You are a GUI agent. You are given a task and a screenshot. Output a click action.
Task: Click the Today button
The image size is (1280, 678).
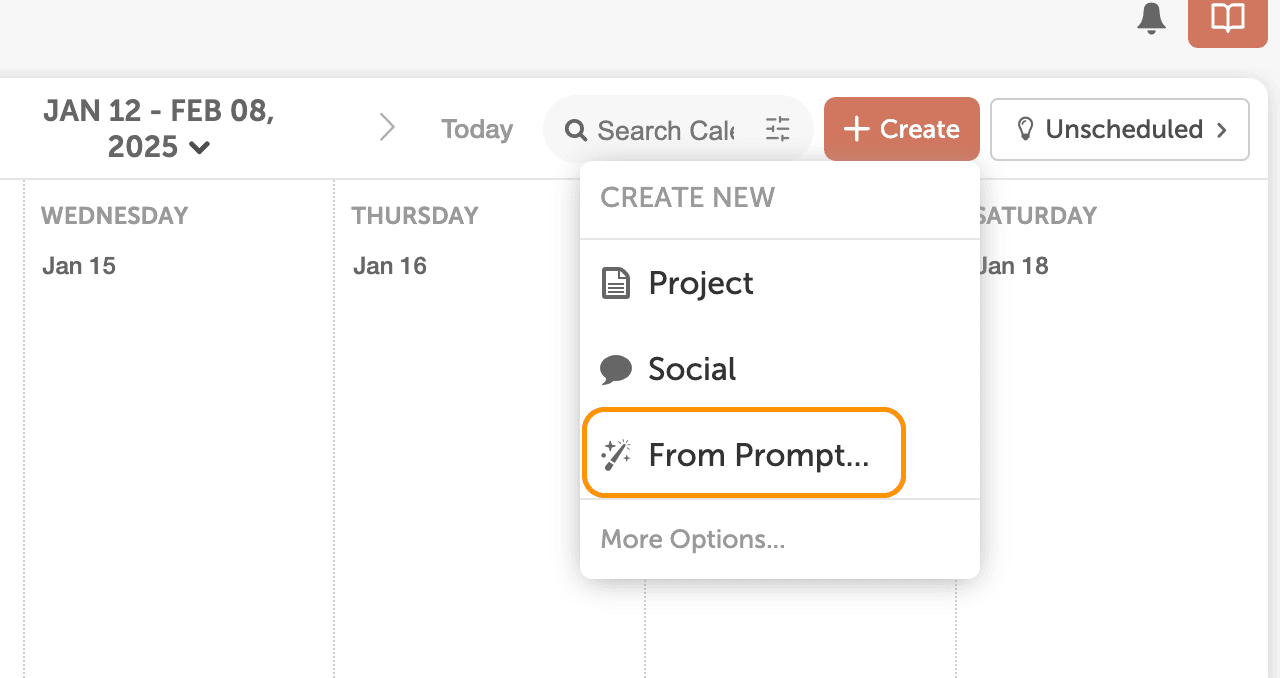click(476, 128)
